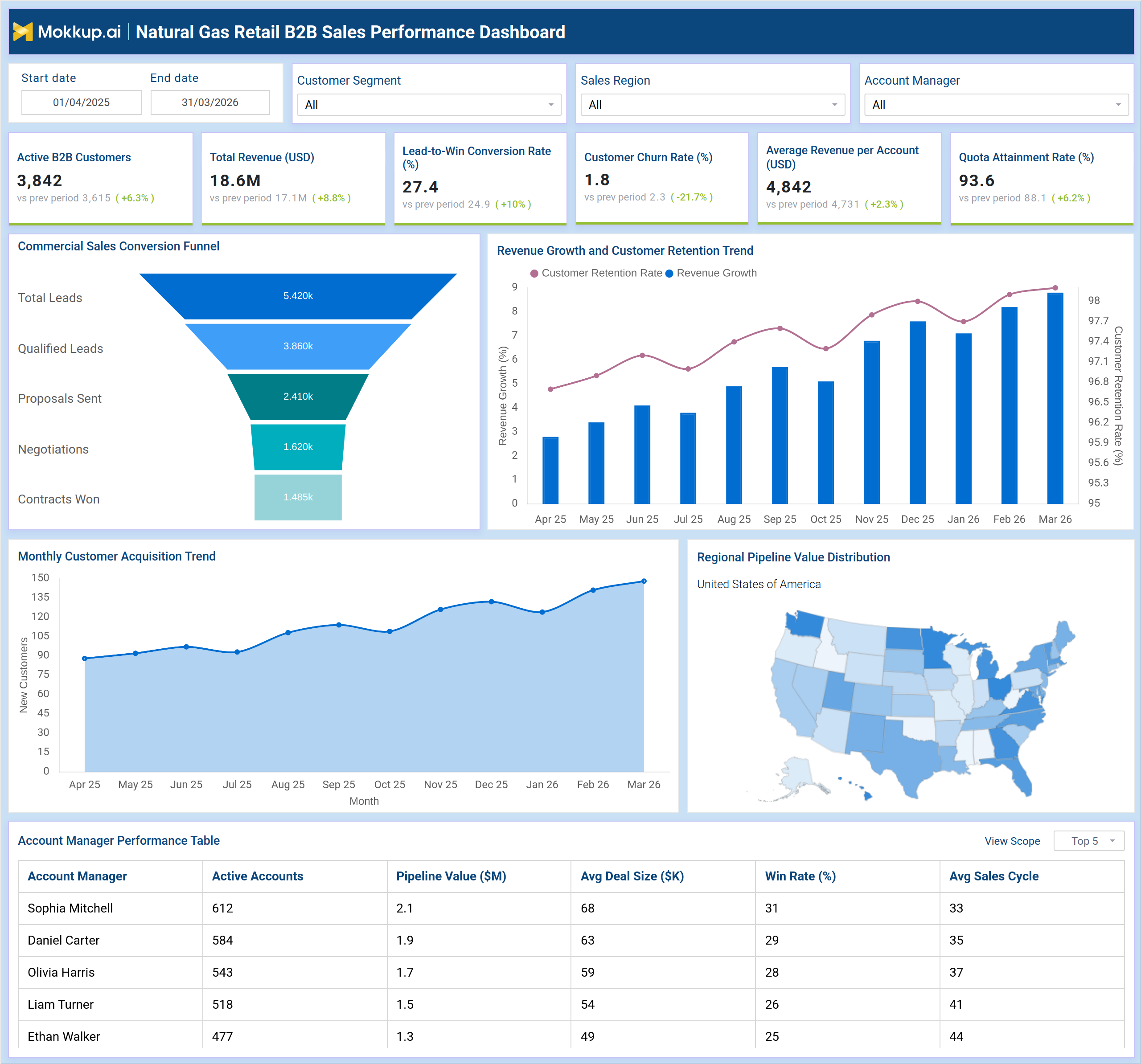Expand the Sales Region dropdown
The width and height of the screenshot is (1141, 1064).
712,104
